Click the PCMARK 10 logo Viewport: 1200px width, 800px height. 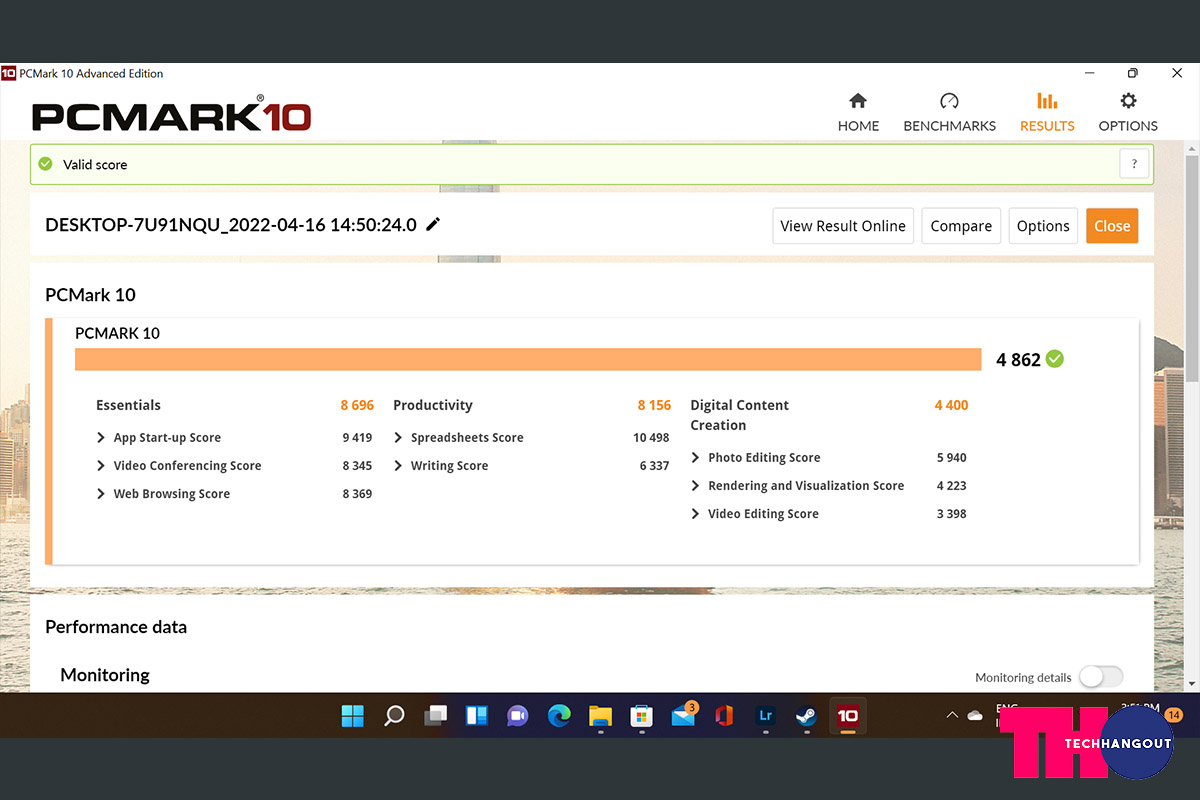[x=171, y=114]
